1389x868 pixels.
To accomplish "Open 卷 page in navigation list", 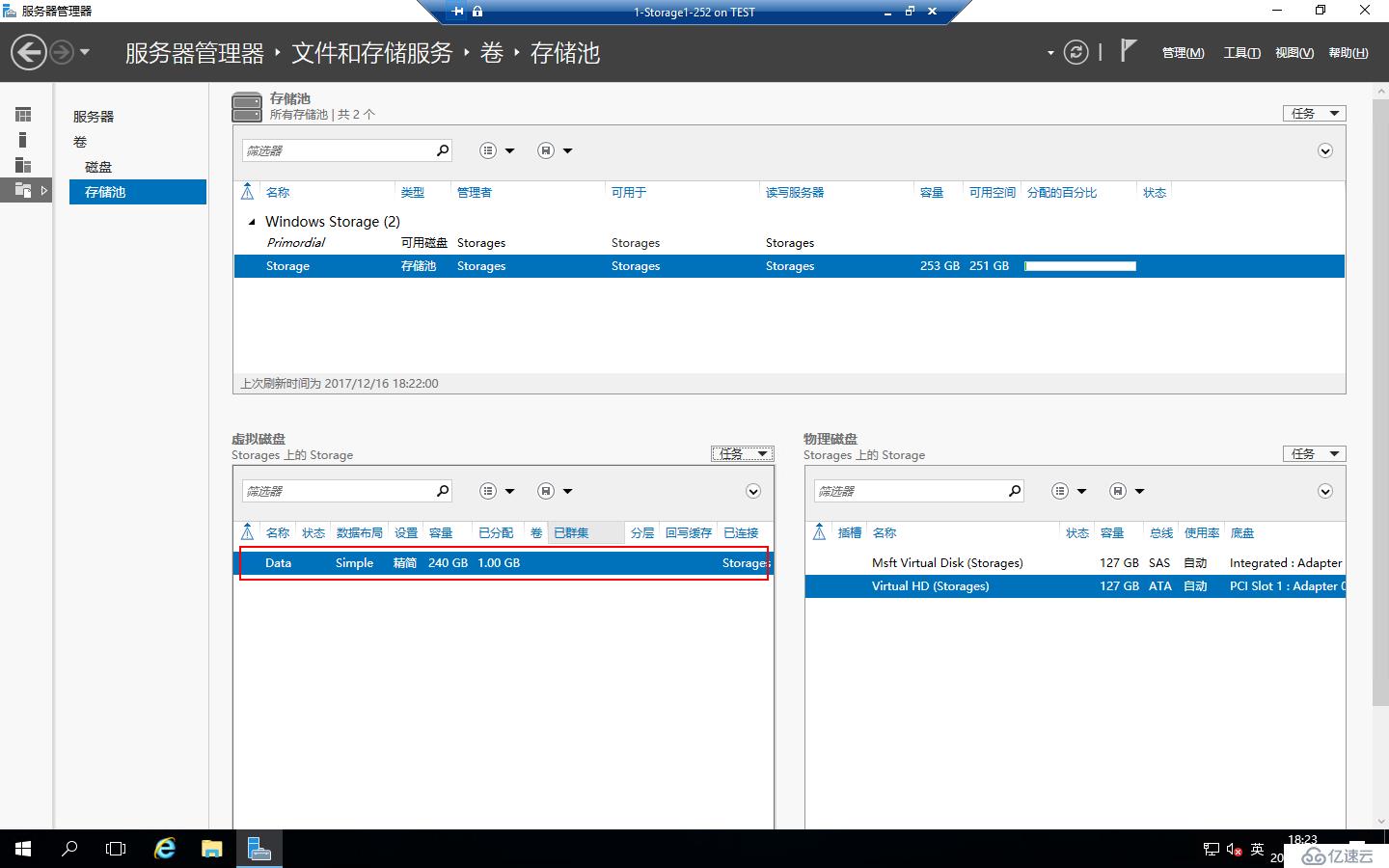I will (80, 142).
